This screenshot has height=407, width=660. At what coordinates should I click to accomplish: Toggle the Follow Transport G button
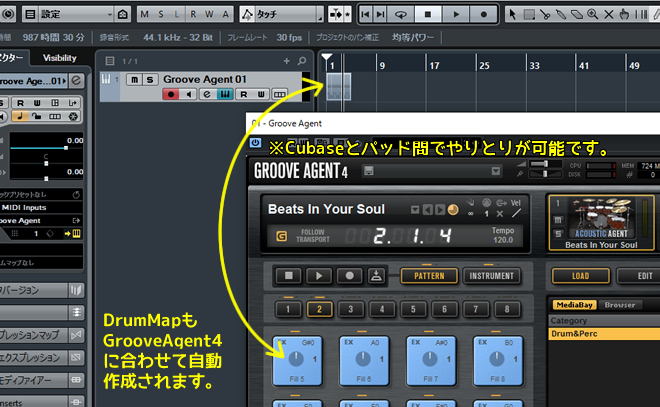click(x=281, y=236)
